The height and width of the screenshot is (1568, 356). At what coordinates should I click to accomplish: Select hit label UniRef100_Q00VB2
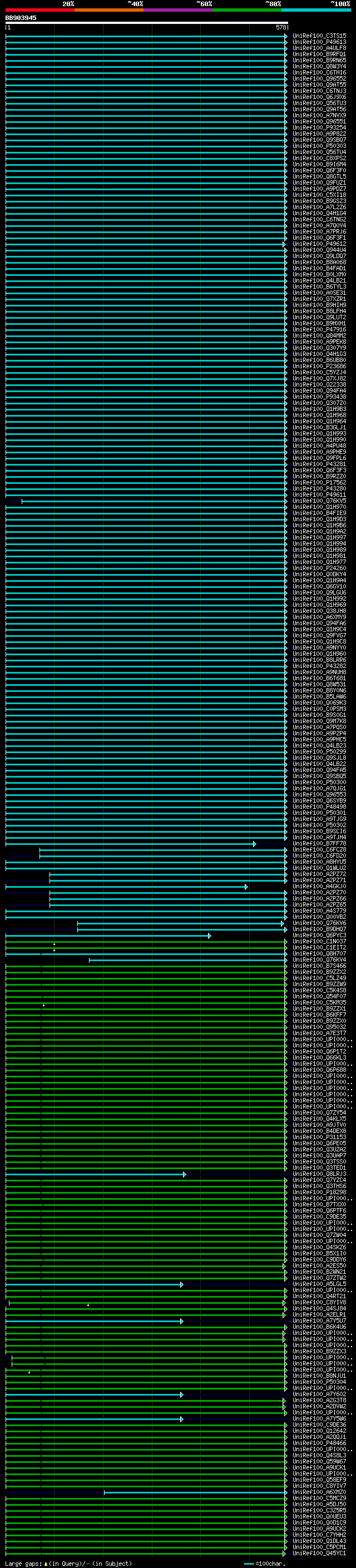tap(319, 917)
